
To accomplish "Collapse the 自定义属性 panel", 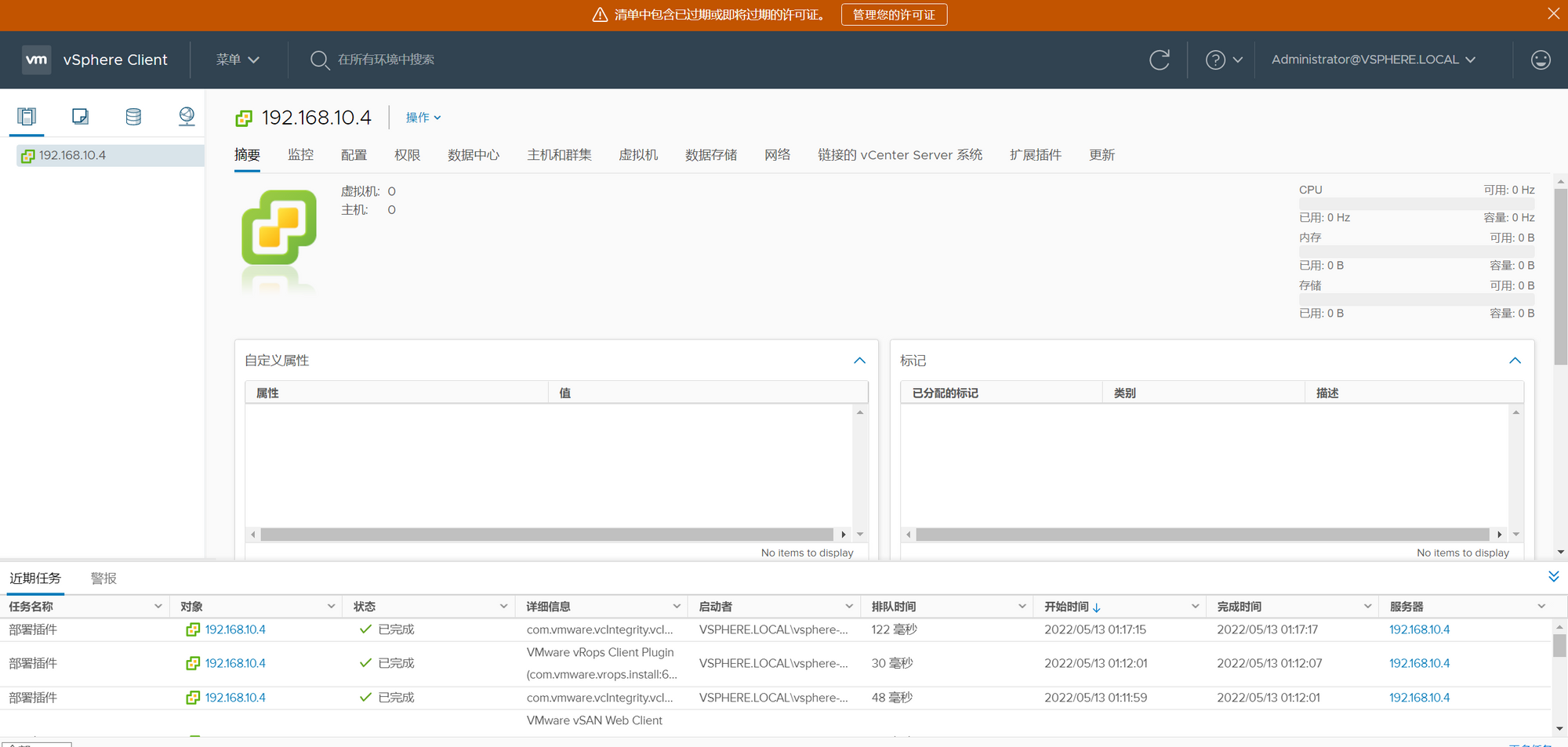I will (859, 361).
